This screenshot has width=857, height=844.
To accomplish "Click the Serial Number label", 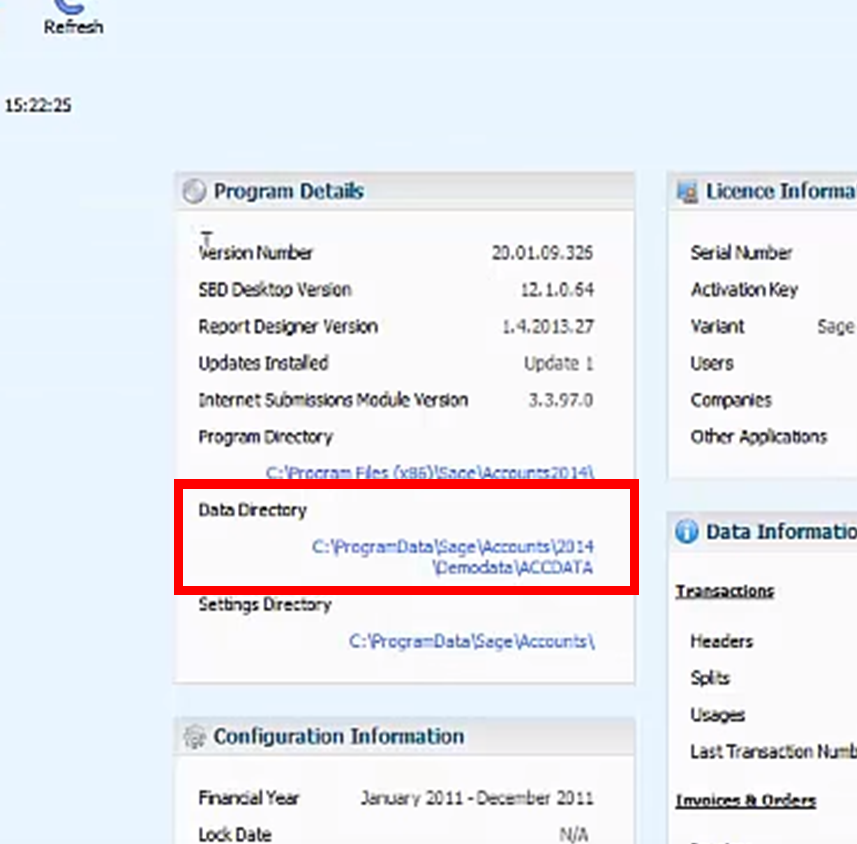I will tap(741, 253).
